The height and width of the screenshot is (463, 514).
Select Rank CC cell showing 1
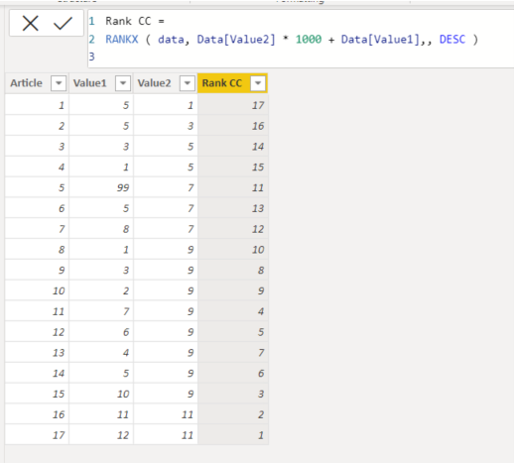[233, 435]
